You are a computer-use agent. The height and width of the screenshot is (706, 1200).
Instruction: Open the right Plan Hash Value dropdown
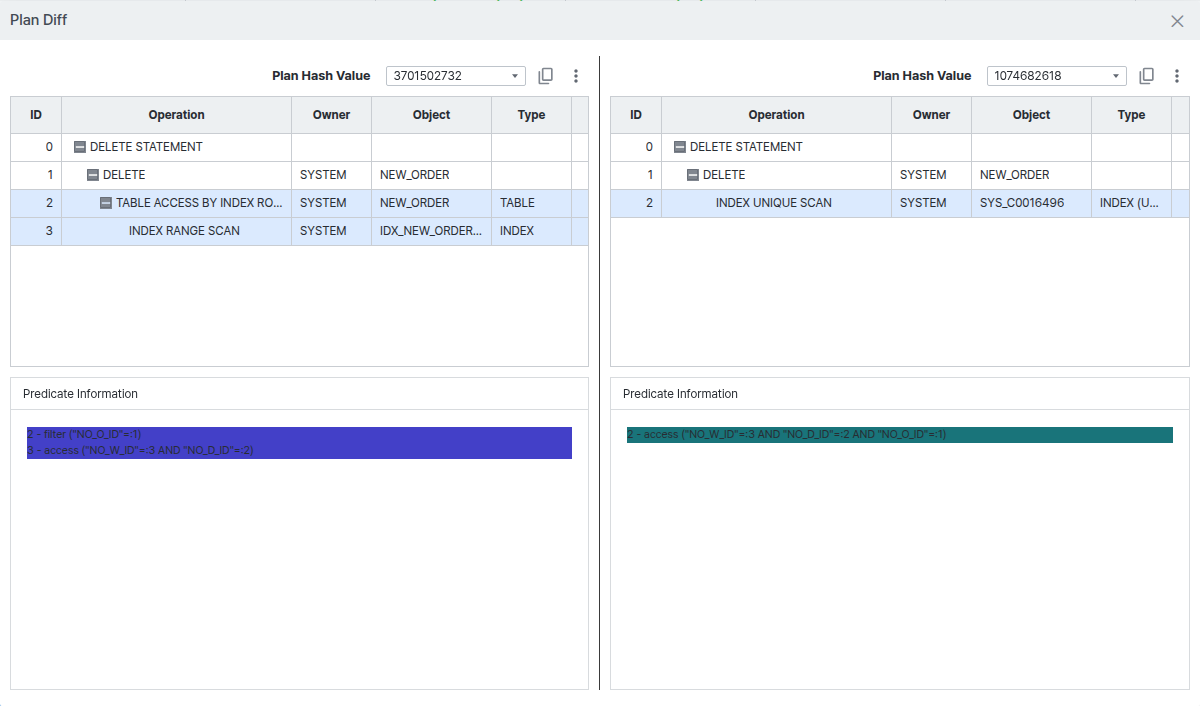click(1056, 76)
